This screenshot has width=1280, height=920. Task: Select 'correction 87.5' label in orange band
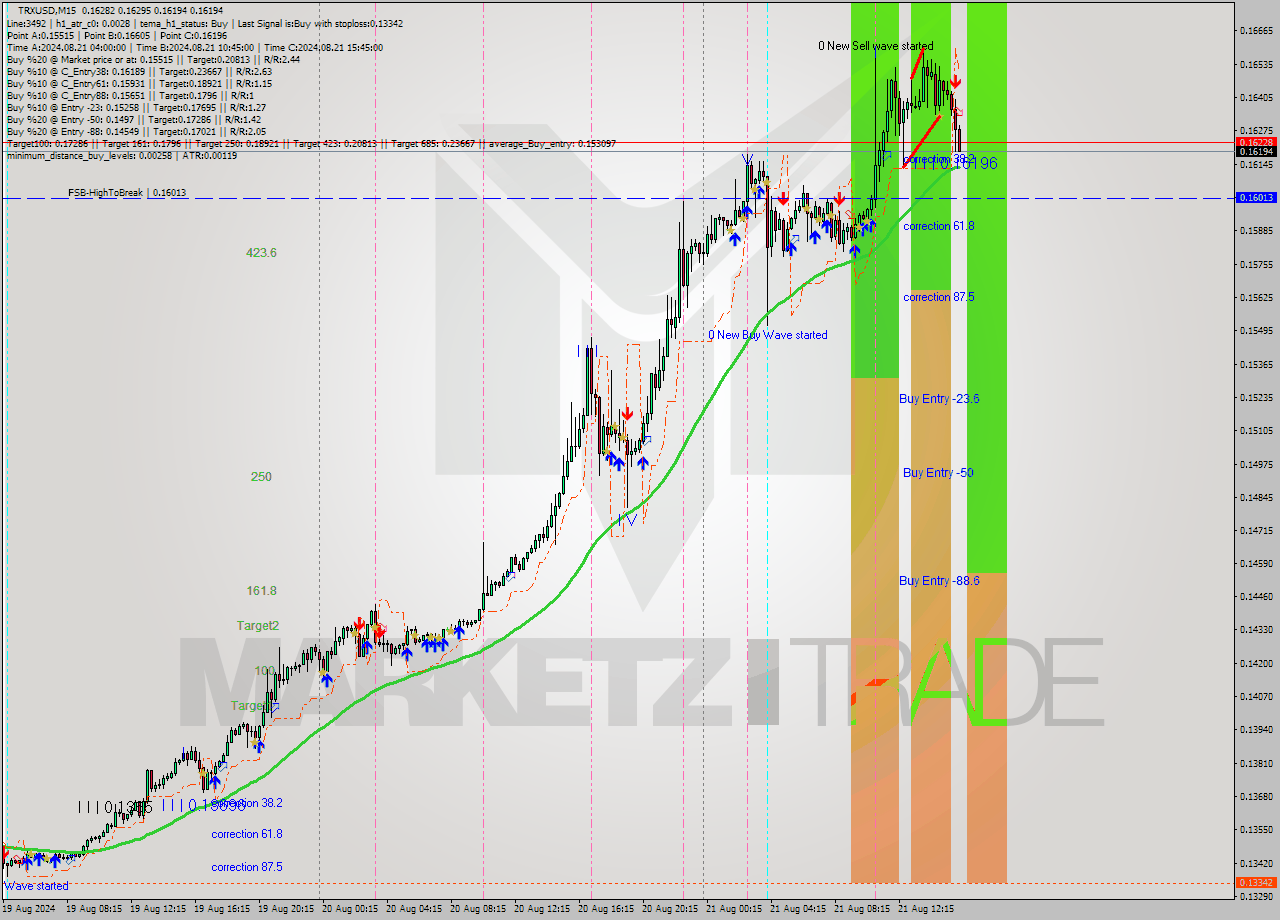[x=939, y=297]
